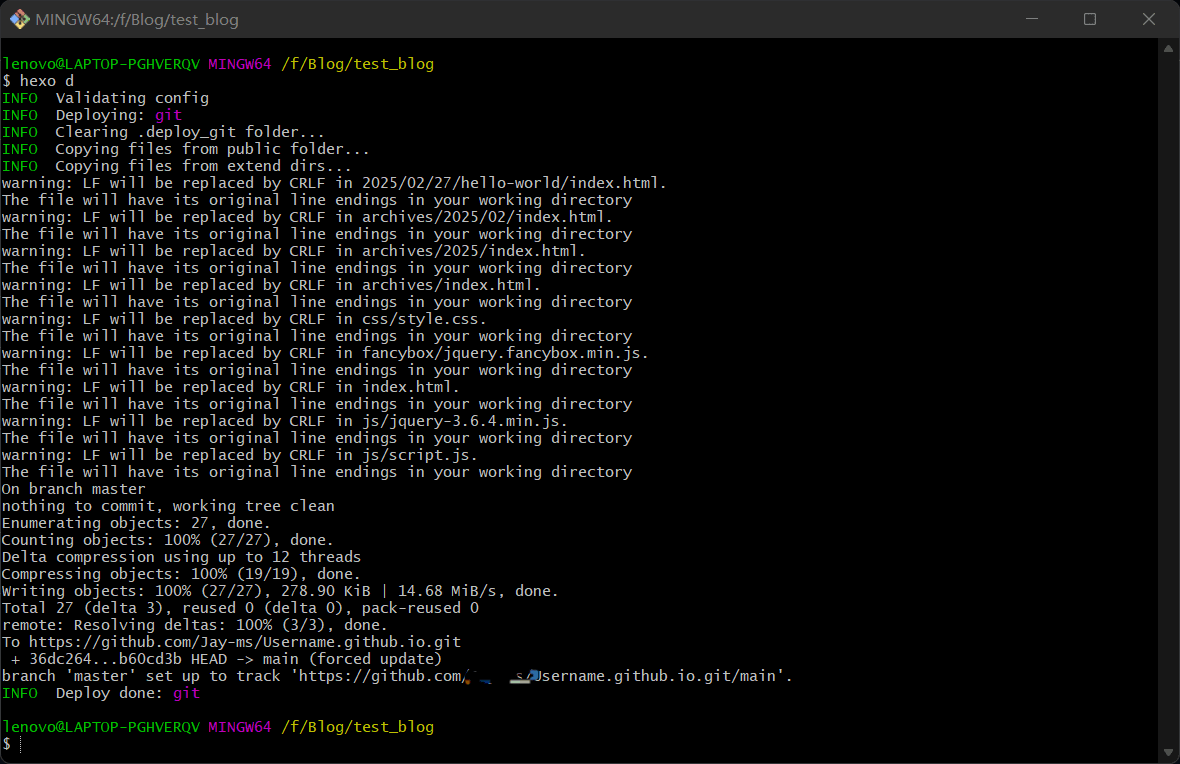Click the "Validating config" info line
This screenshot has width=1180, height=764.
pos(132,98)
